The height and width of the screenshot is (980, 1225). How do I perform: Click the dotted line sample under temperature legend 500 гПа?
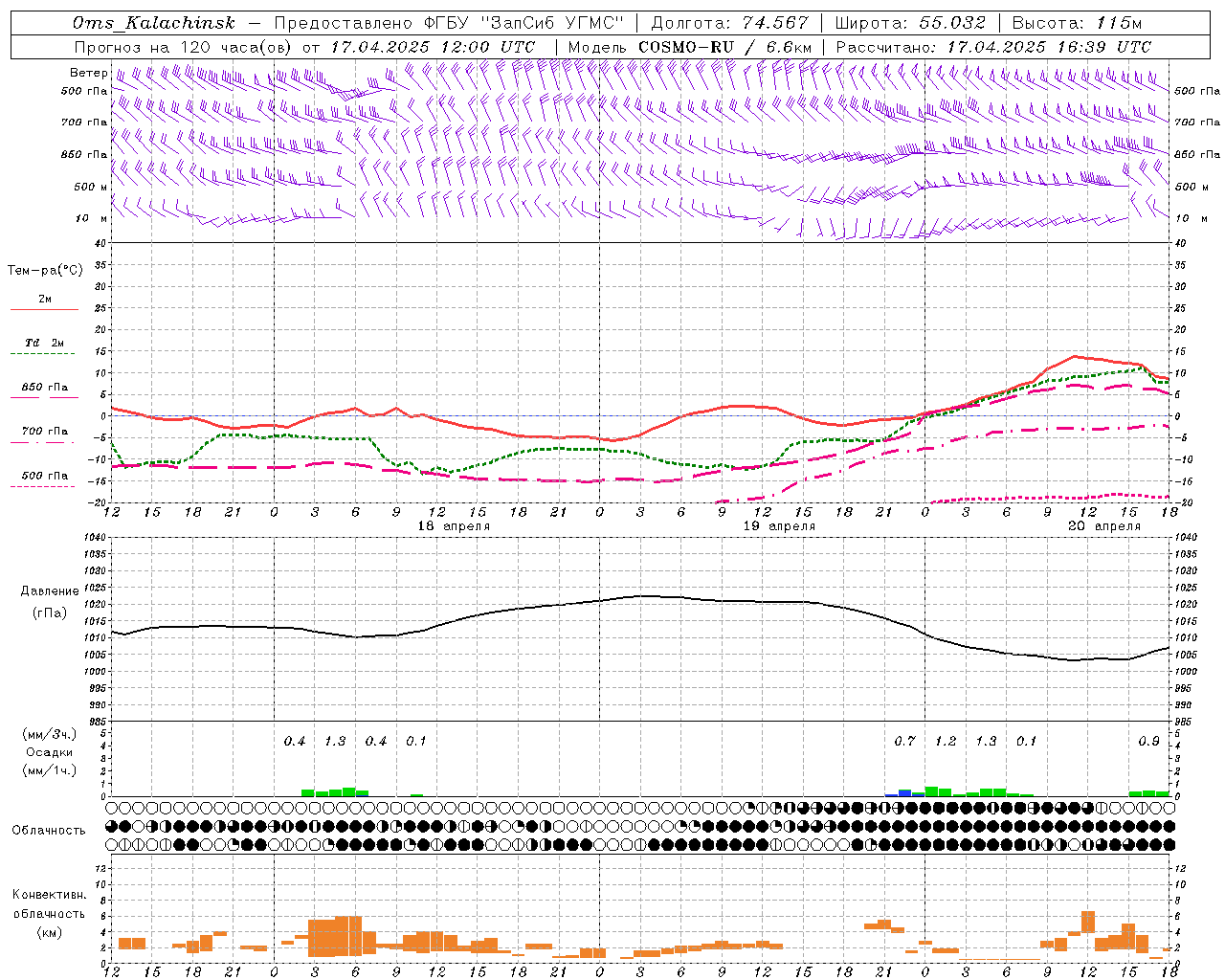coord(43,487)
